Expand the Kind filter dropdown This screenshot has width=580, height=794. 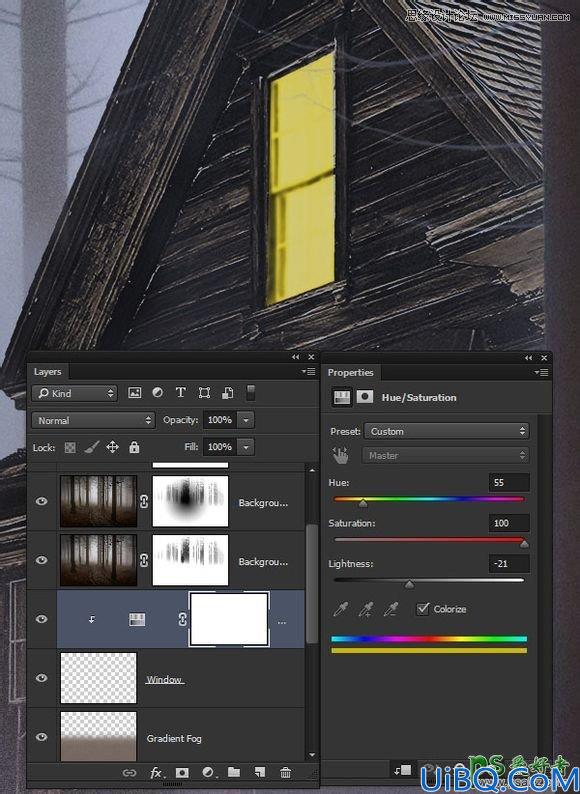tap(74, 393)
